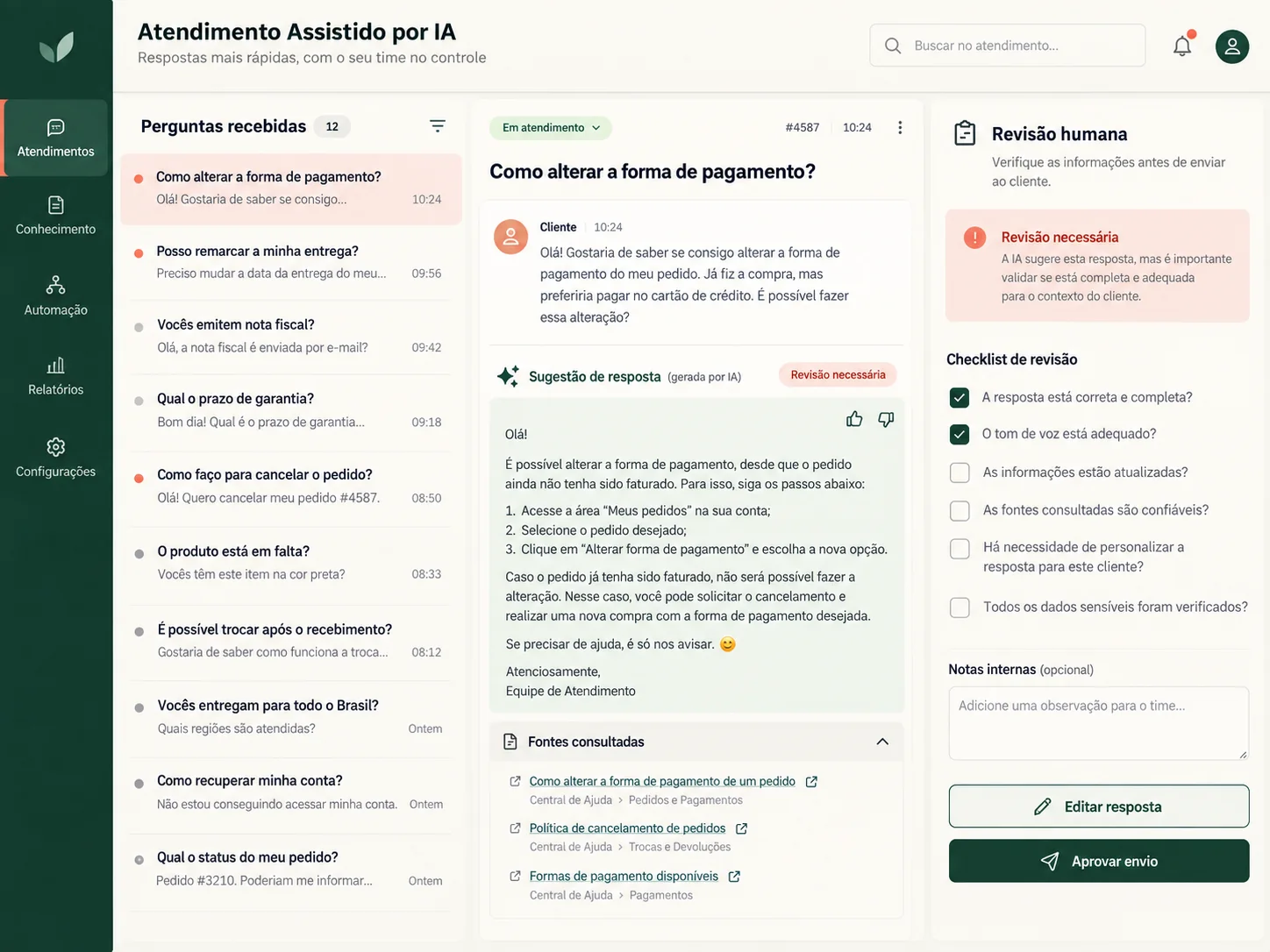Select 'Como faço para cancelar o pedido?' question
This screenshot has width=1270, height=952.
click(x=291, y=486)
